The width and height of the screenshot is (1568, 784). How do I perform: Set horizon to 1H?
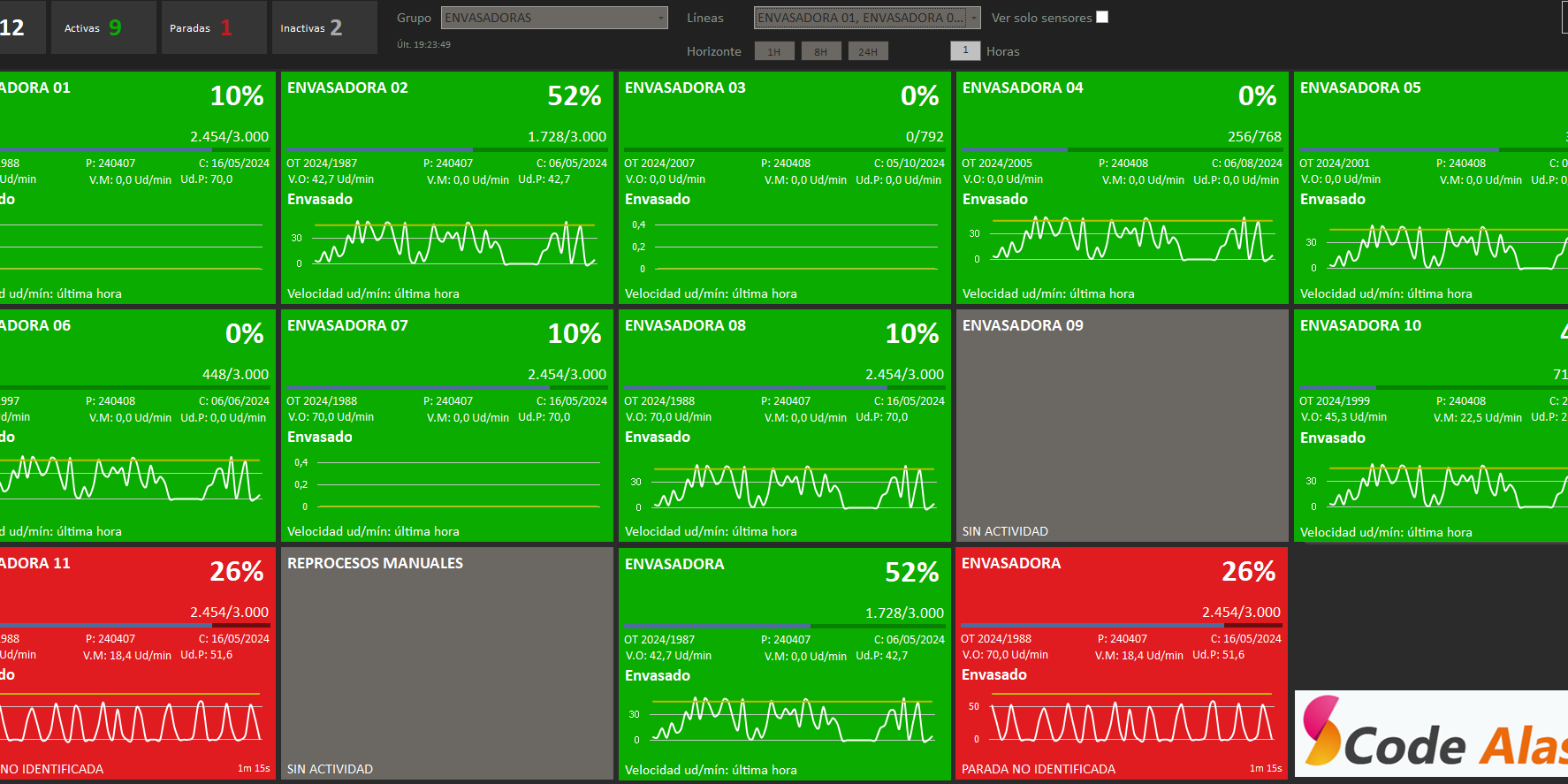click(x=774, y=51)
